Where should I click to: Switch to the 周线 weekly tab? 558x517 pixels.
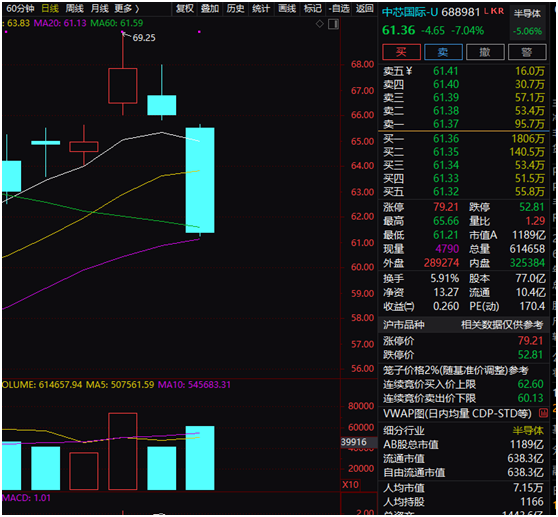coord(75,8)
